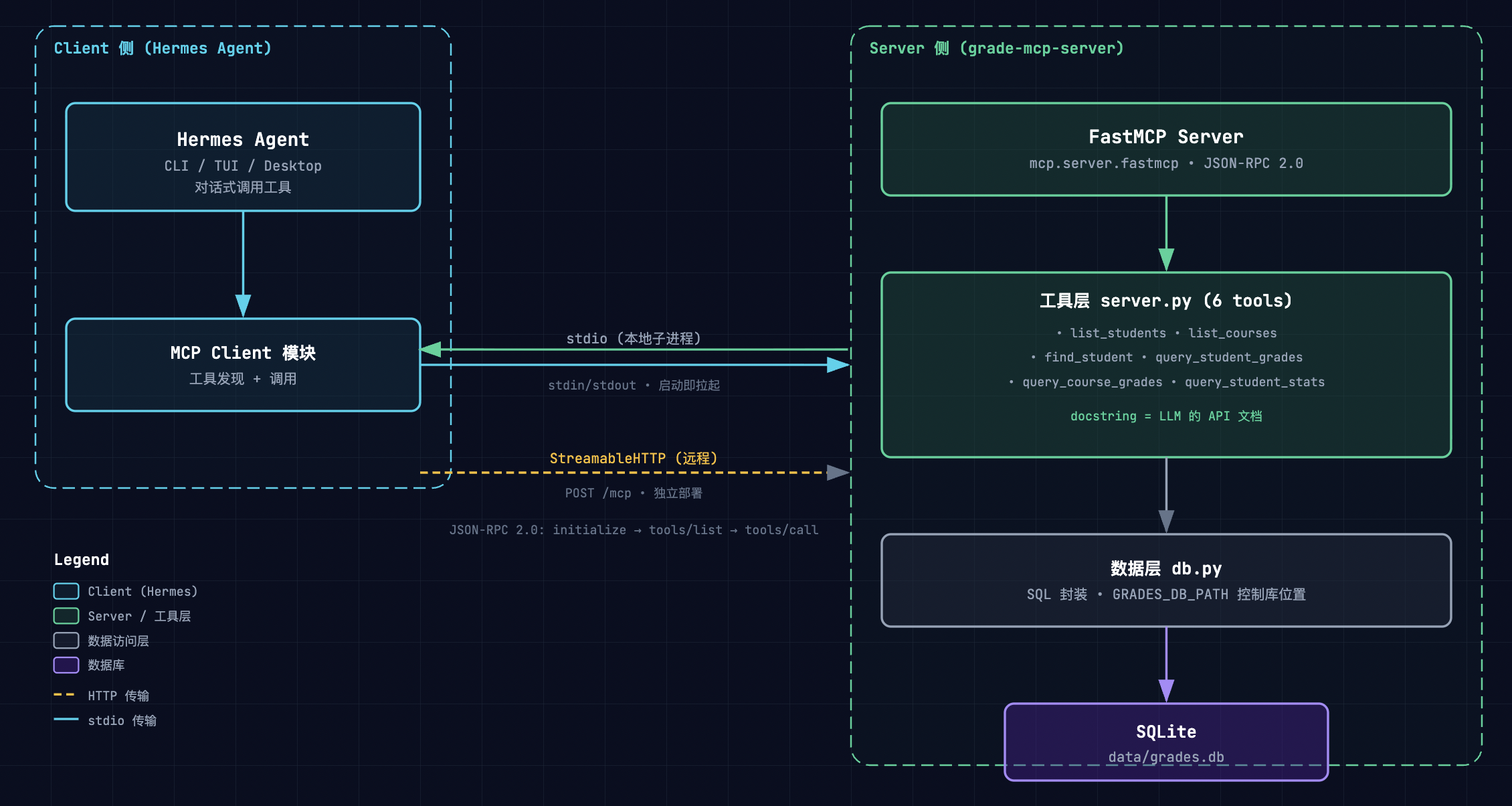Screen dimensions: 1512x806
Task: Click the 'HTTP 传输' legend label
Action: tap(118, 696)
